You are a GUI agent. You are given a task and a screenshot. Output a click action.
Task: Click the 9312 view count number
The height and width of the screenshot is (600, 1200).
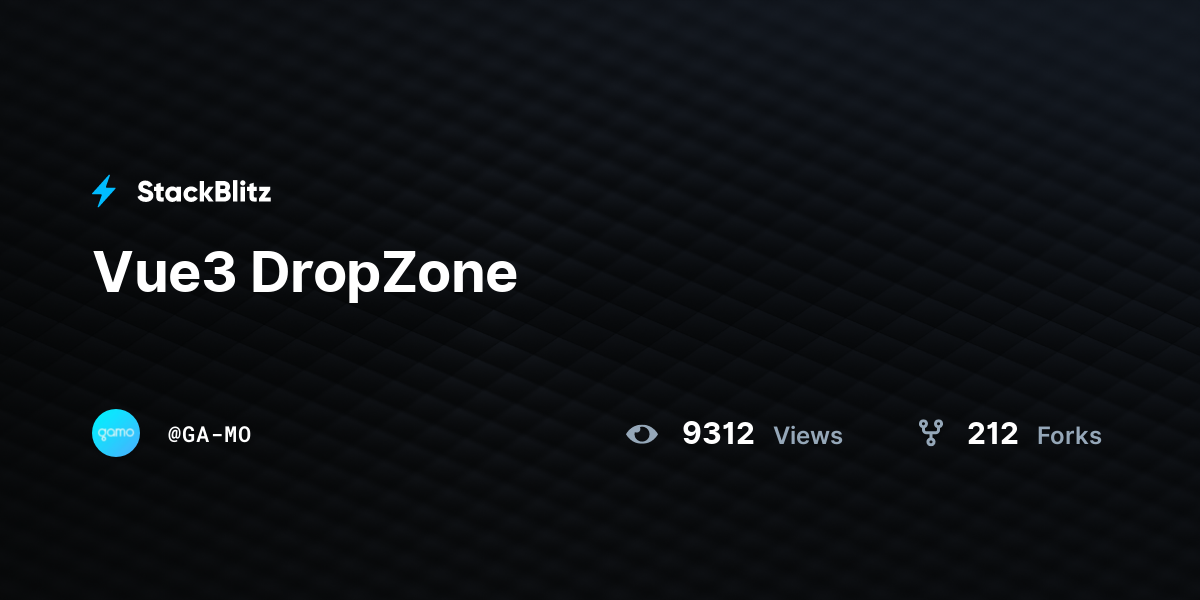coord(718,434)
